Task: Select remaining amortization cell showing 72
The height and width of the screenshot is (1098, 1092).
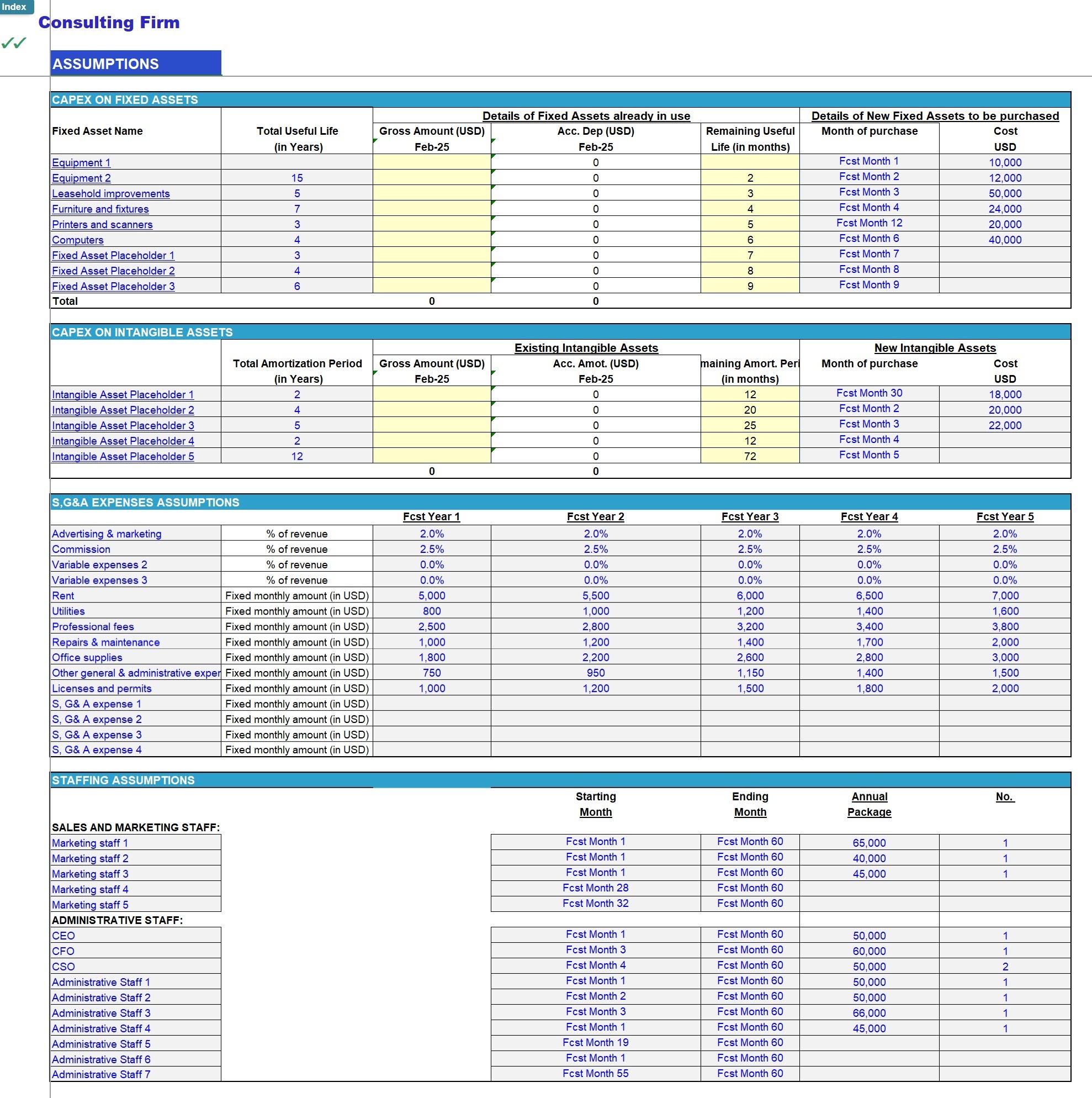Action: point(750,456)
